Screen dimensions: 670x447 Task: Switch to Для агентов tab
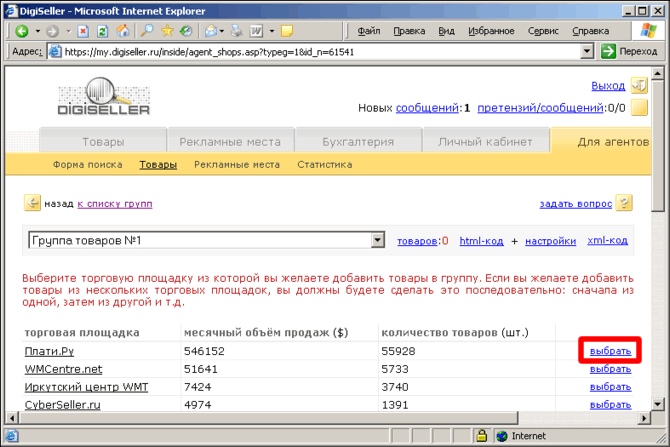602,141
